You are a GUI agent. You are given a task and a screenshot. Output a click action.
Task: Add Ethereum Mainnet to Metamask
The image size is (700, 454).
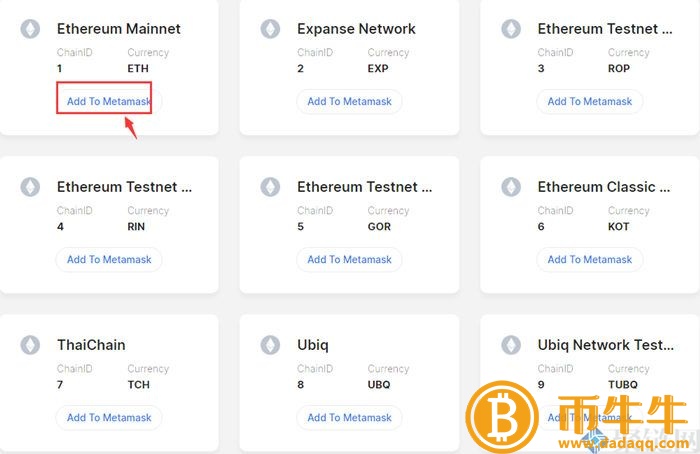point(108,101)
